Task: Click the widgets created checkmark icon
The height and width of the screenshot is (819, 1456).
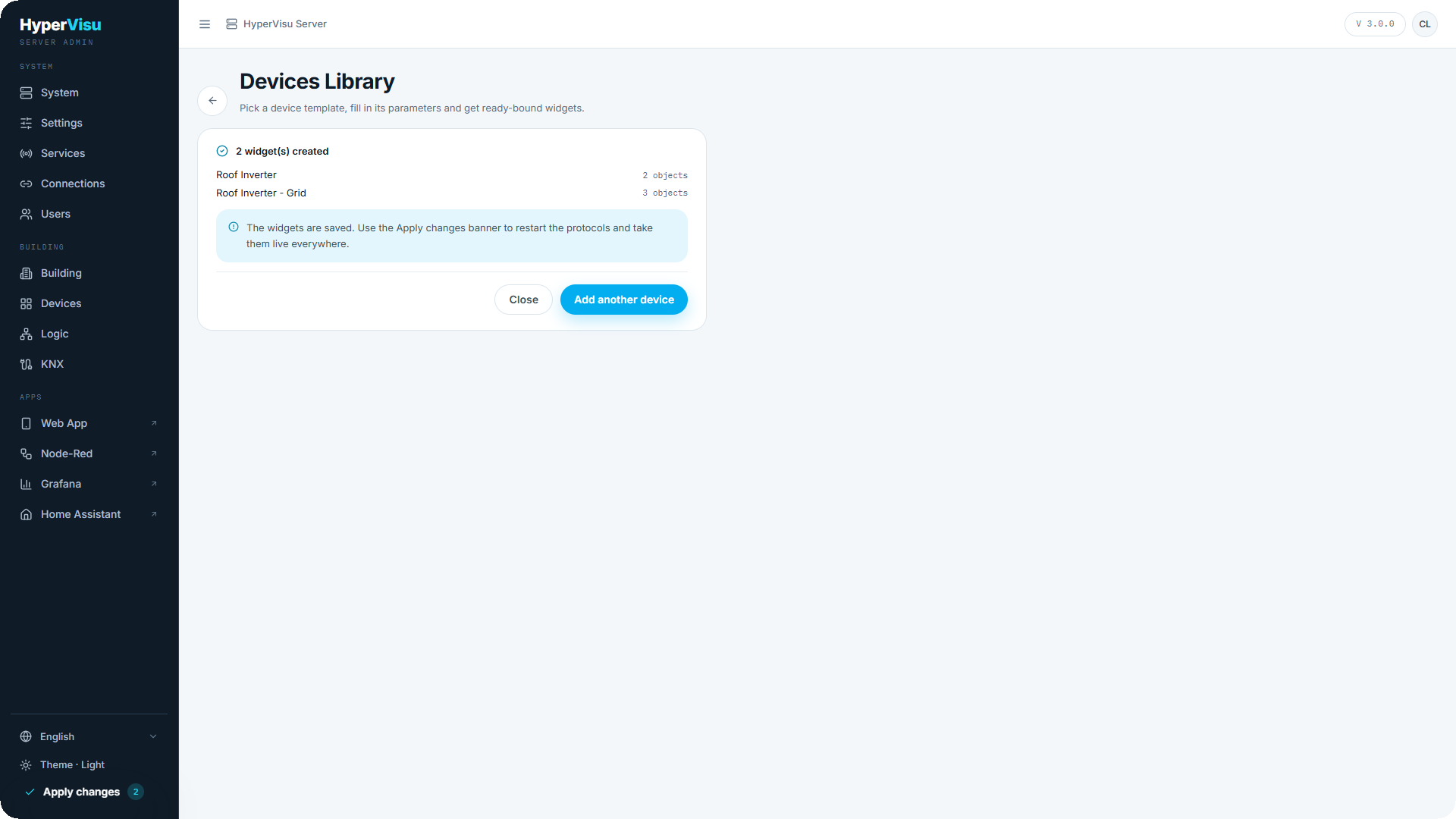Action: coord(222,151)
